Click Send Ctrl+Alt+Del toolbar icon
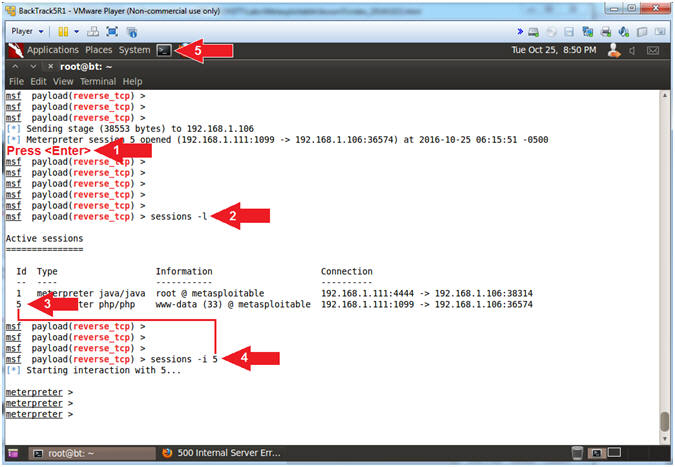The height and width of the screenshot is (467, 675). point(93,31)
